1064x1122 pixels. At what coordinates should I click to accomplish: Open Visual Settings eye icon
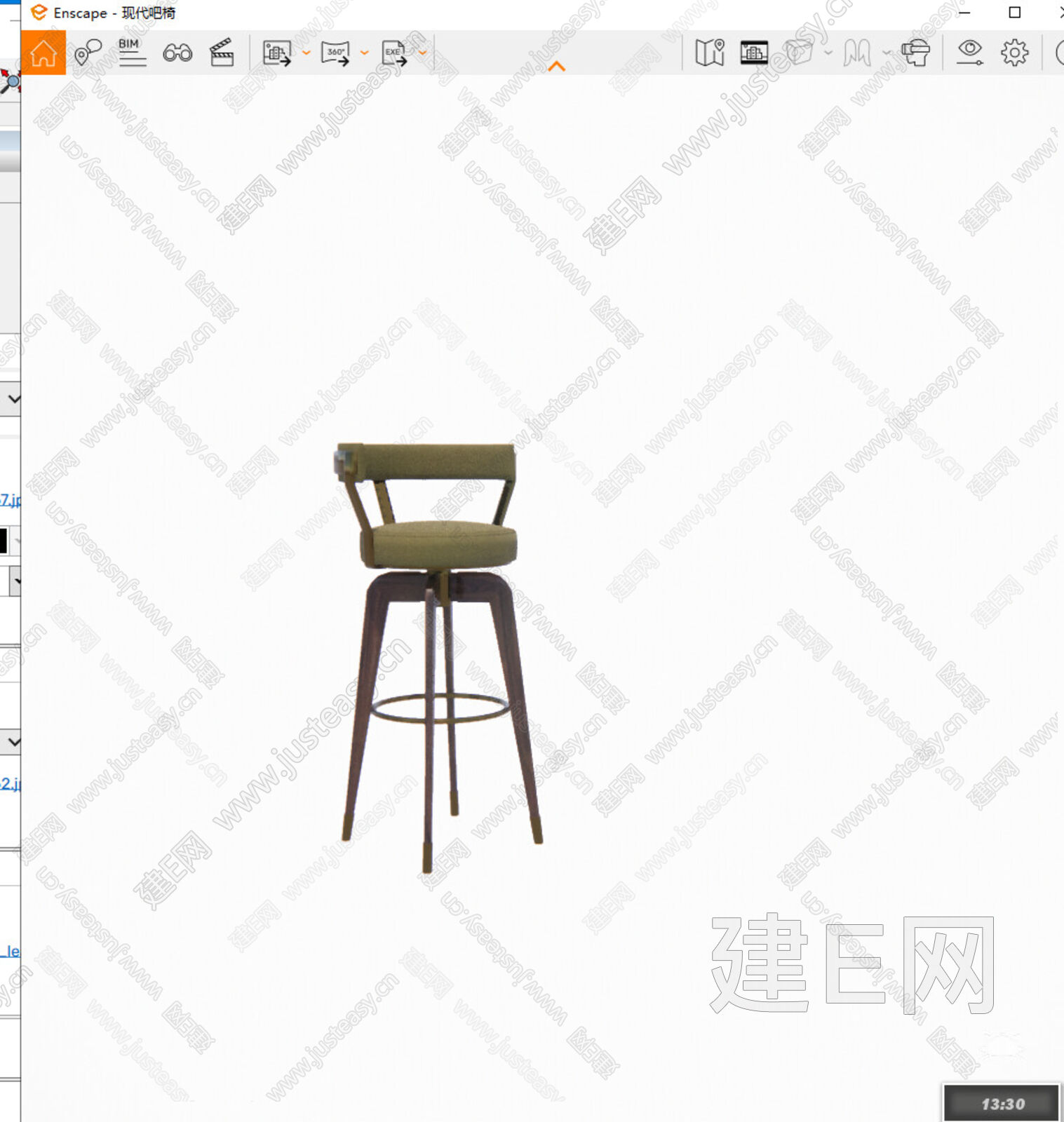970,53
